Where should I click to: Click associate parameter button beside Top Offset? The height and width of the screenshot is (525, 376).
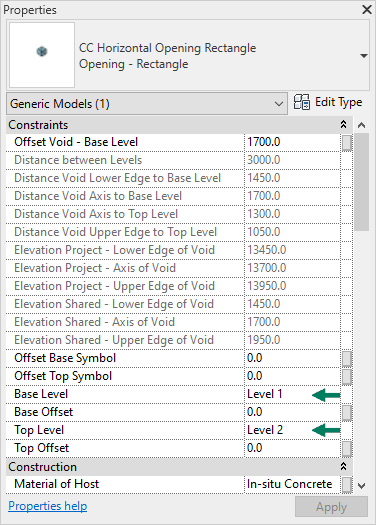pyautogui.click(x=347, y=448)
